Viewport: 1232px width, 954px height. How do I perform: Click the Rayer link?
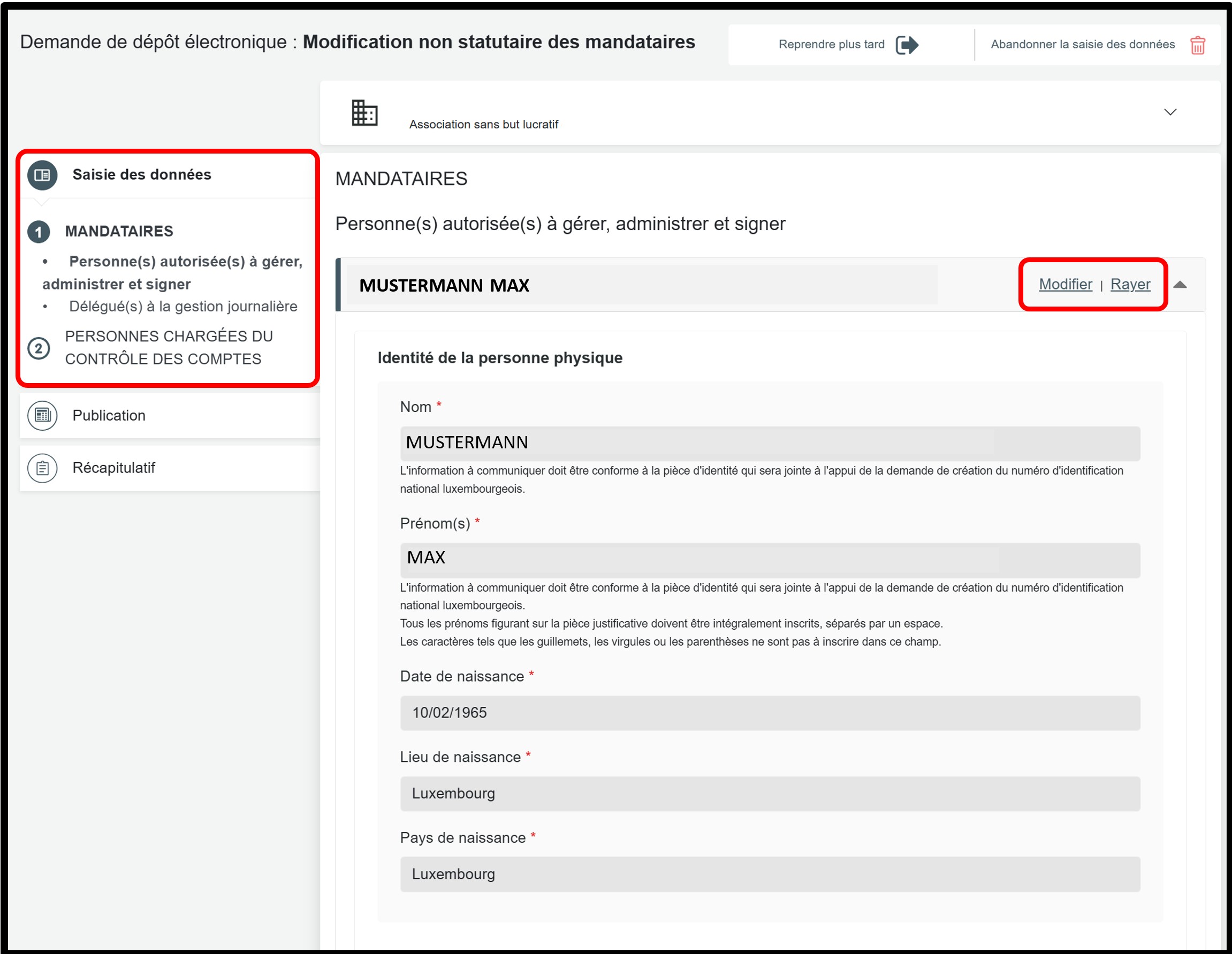[x=1130, y=284]
